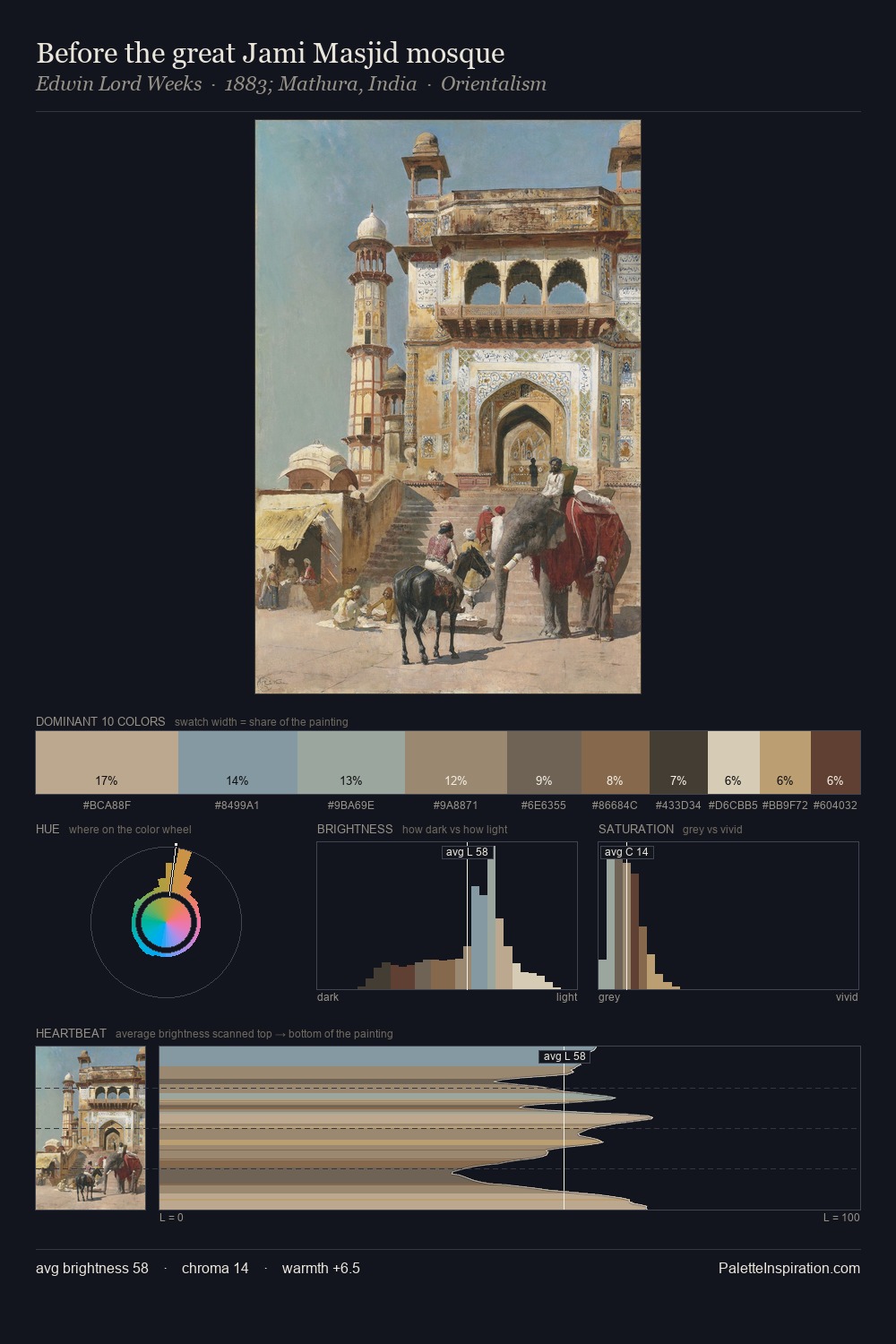Click the hex code '#8499A1' label
The width and height of the screenshot is (896, 1344).
pyautogui.click(x=237, y=806)
